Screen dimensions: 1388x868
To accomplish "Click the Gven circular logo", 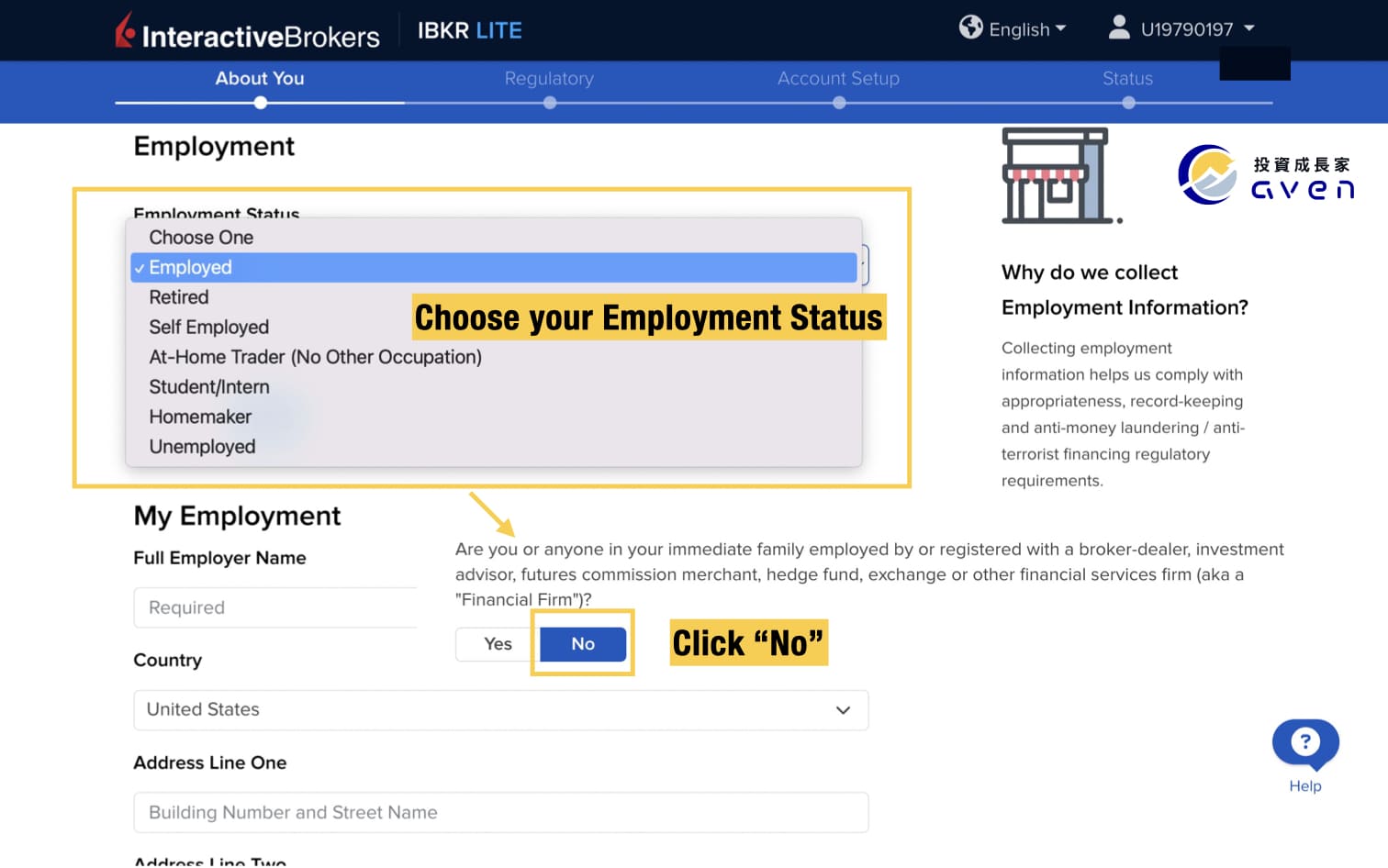I will coord(1207,174).
